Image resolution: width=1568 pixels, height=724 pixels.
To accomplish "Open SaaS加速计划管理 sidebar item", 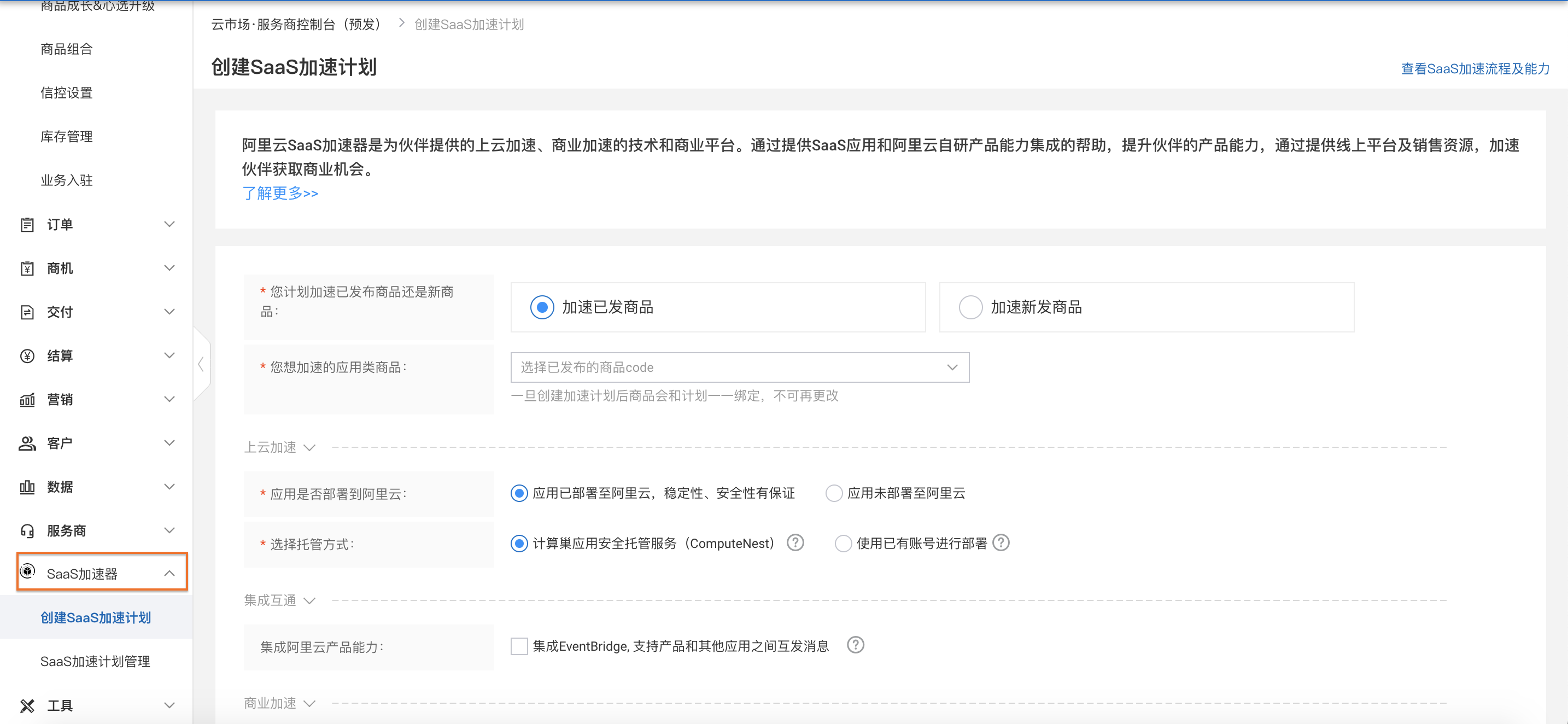I will (x=96, y=662).
